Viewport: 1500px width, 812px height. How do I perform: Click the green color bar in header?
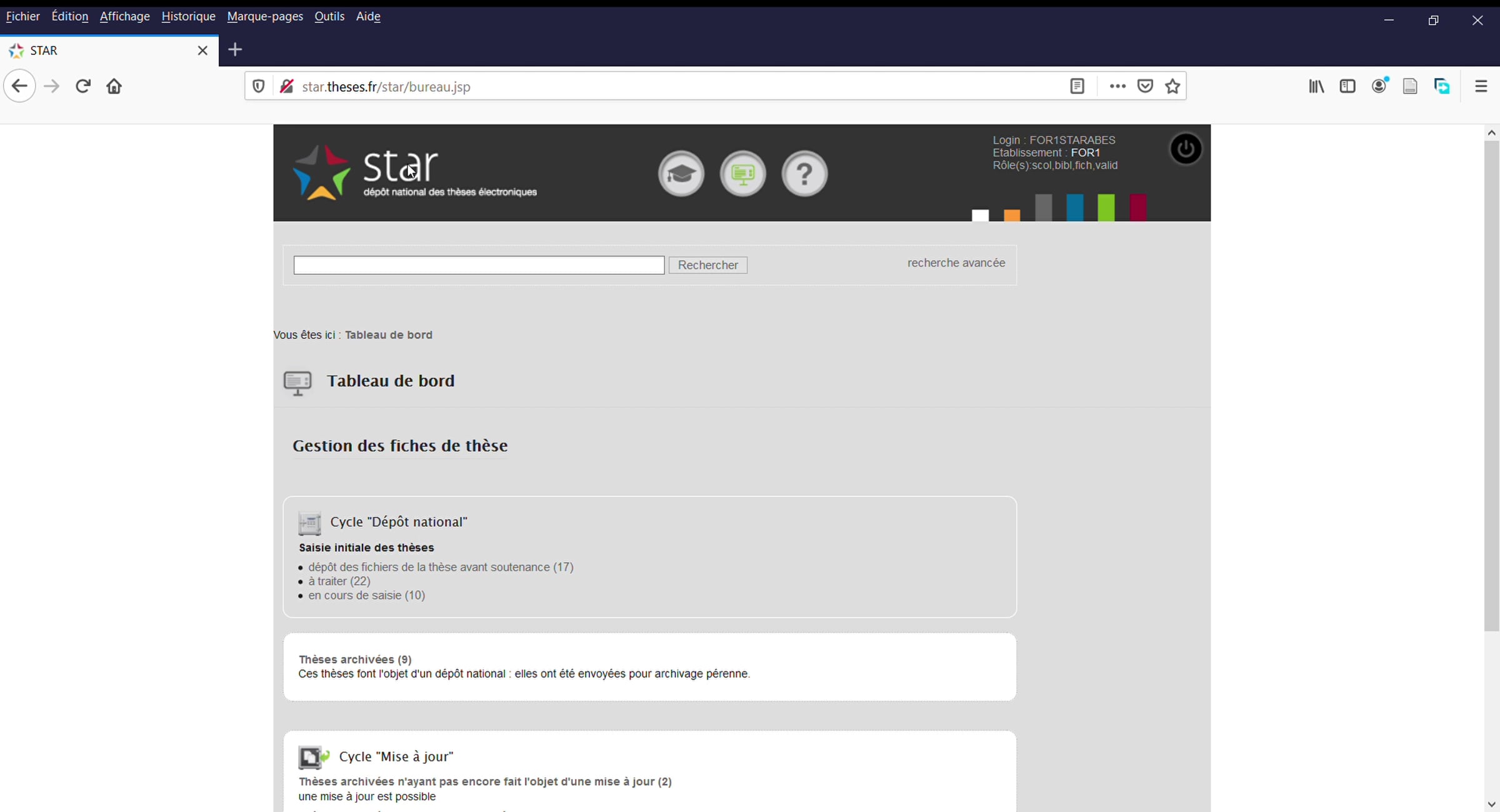point(1106,207)
